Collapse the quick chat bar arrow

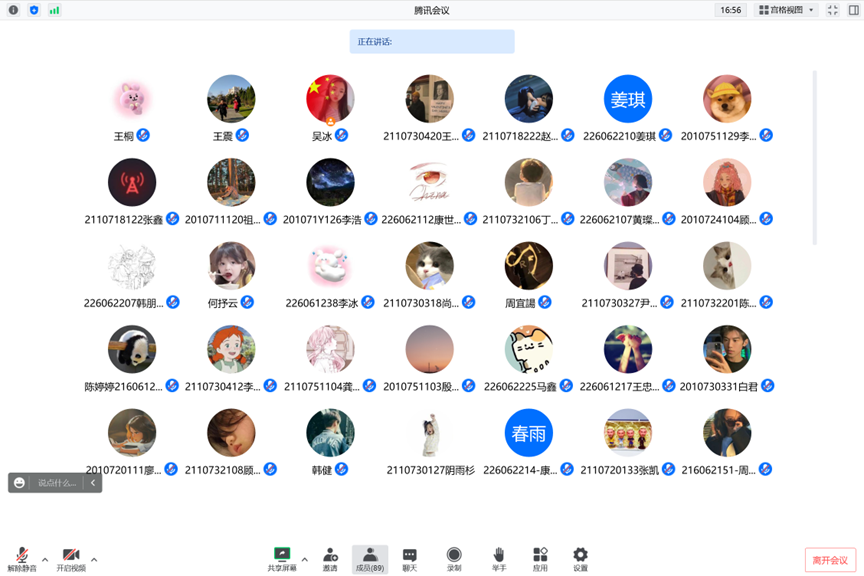click(x=93, y=483)
